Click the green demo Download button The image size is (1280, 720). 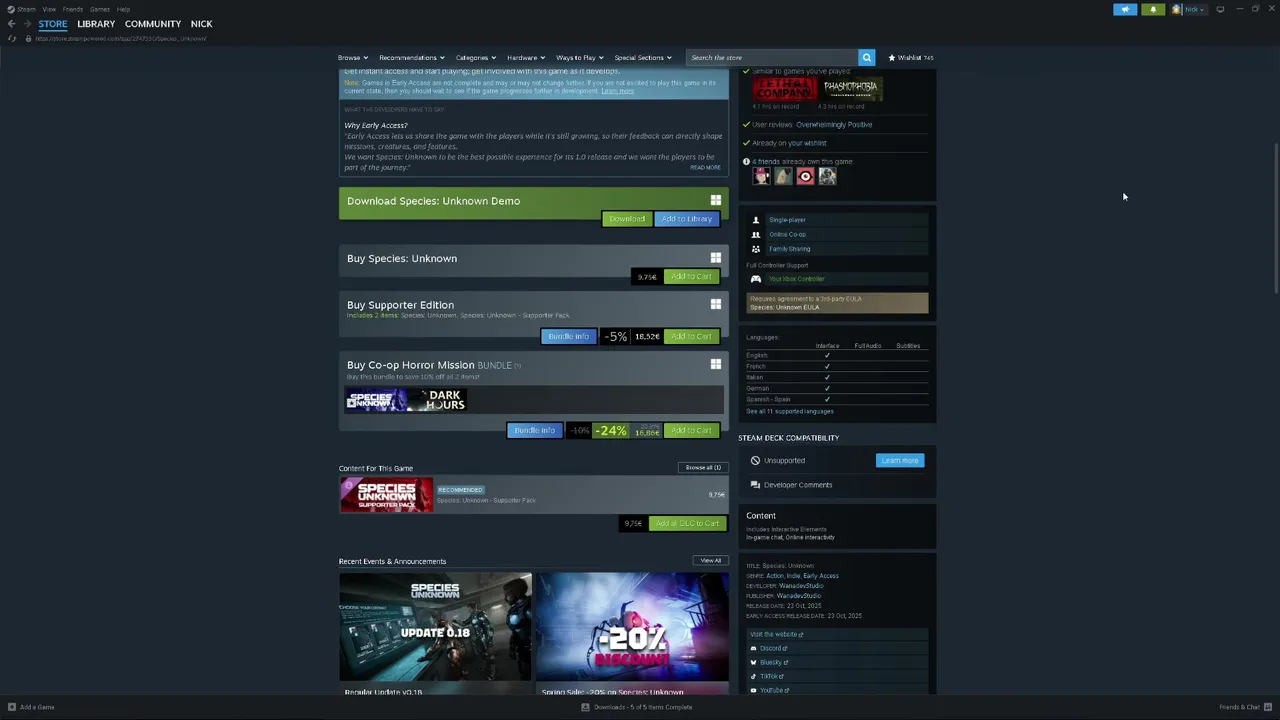tap(627, 219)
